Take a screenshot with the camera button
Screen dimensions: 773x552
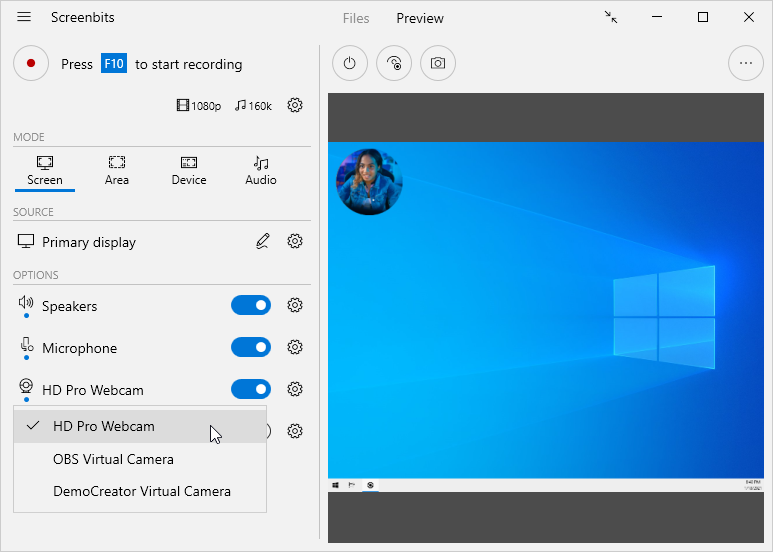[x=438, y=63]
